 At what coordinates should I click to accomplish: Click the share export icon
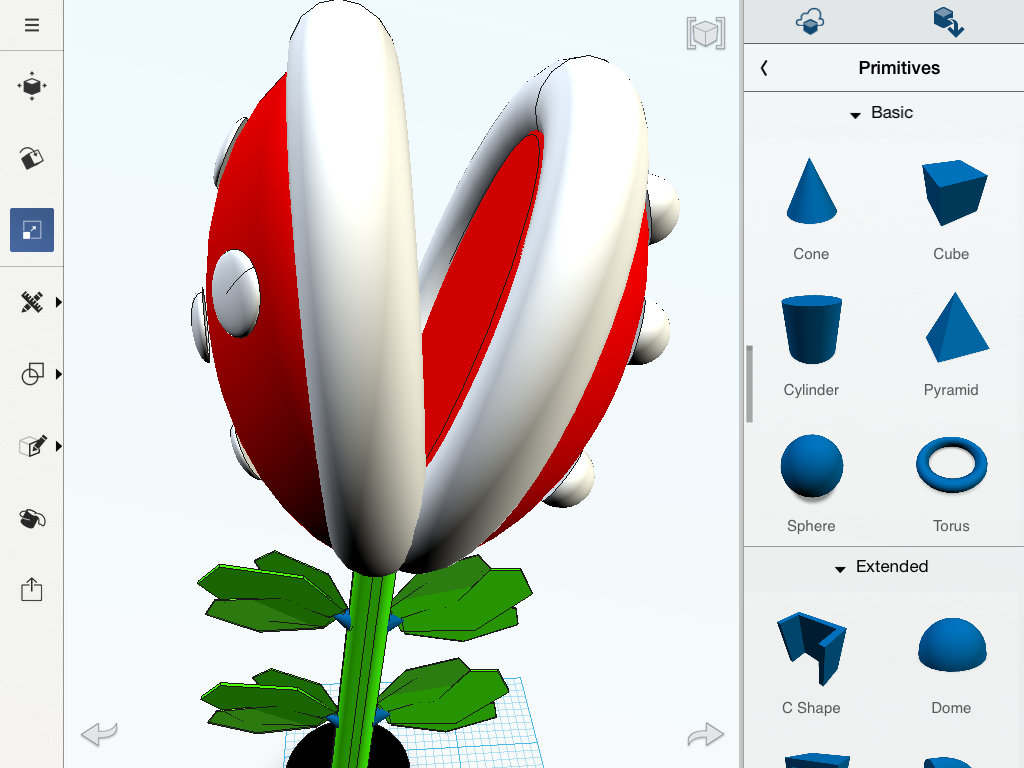(31, 590)
